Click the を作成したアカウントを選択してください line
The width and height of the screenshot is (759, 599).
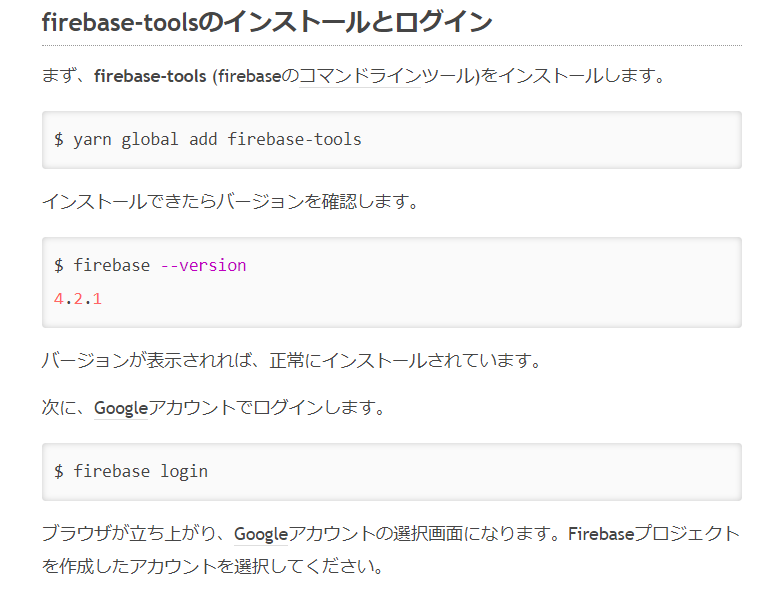click(x=213, y=566)
